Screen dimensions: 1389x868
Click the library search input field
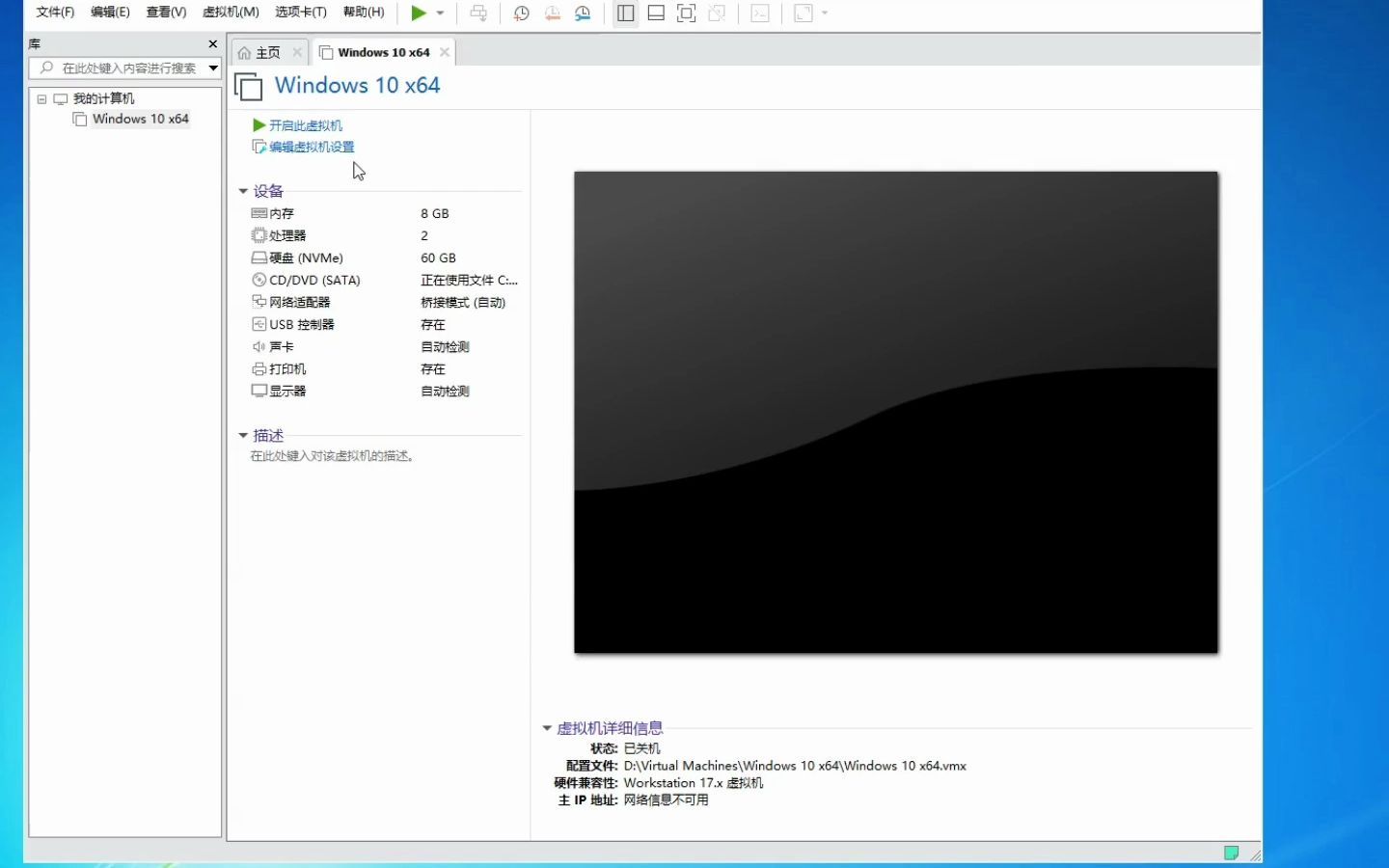pyautogui.click(x=118, y=68)
